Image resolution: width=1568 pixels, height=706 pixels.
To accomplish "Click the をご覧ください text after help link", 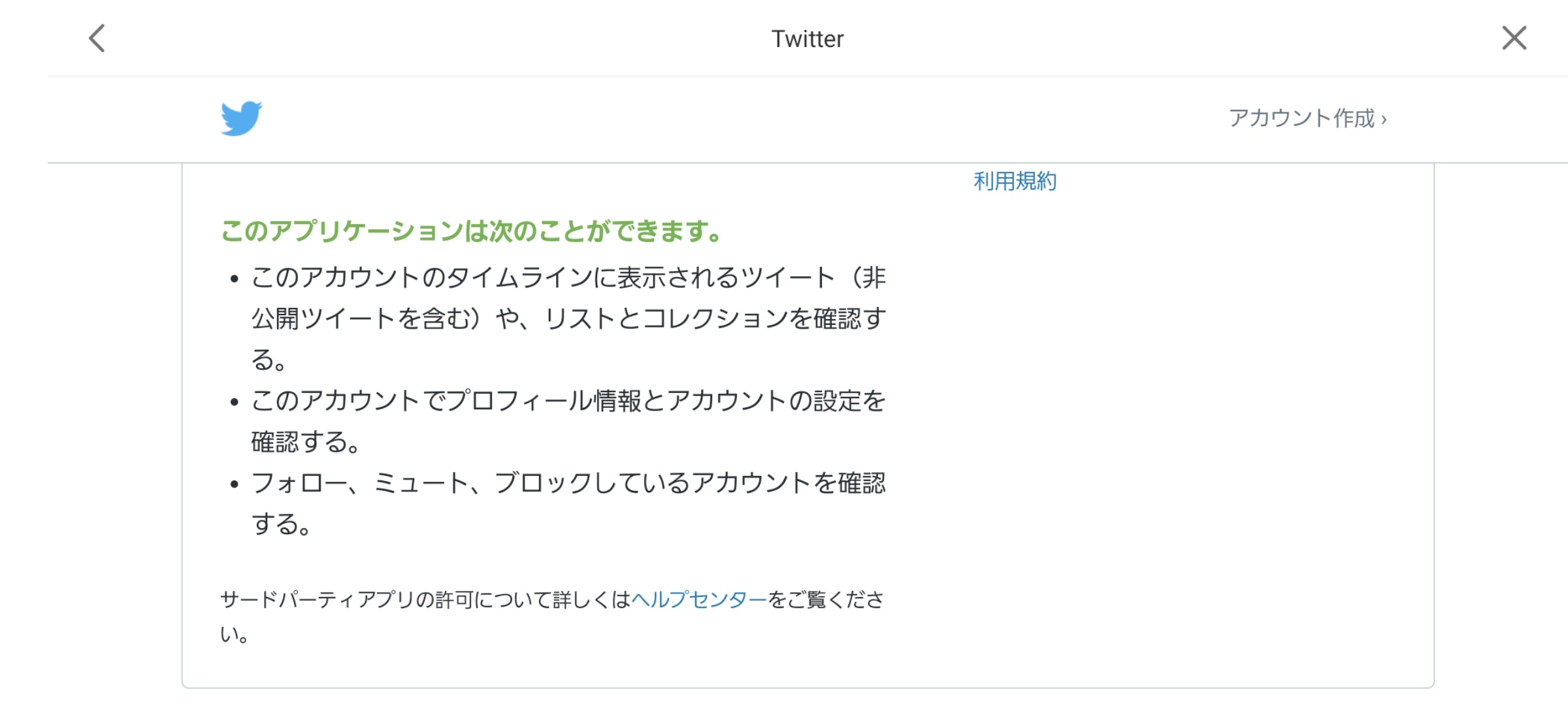I will click(x=826, y=599).
